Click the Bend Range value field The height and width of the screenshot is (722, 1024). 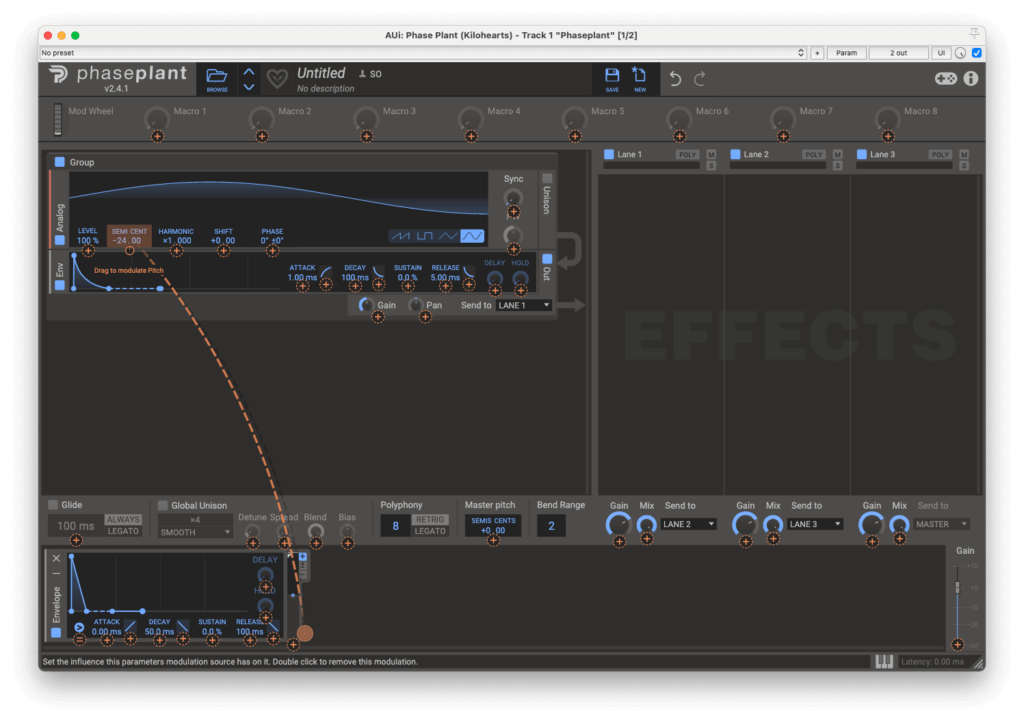pos(551,526)
